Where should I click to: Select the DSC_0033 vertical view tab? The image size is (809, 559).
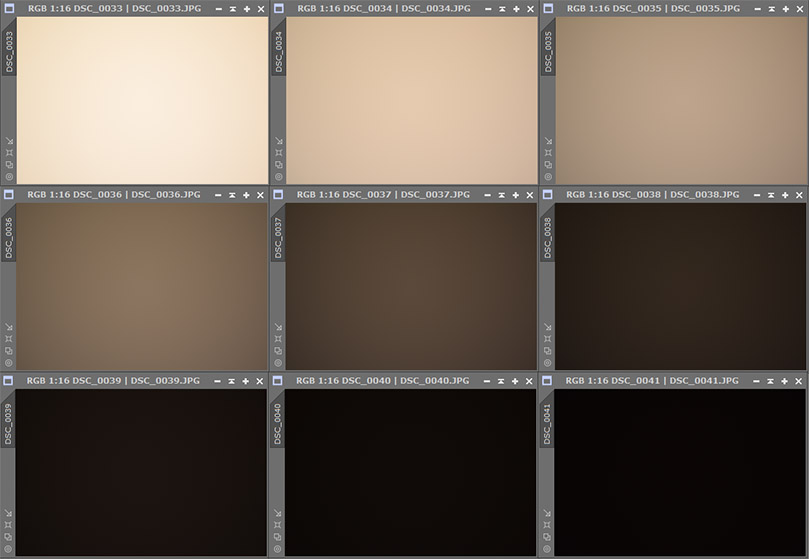tap(9, 52)
